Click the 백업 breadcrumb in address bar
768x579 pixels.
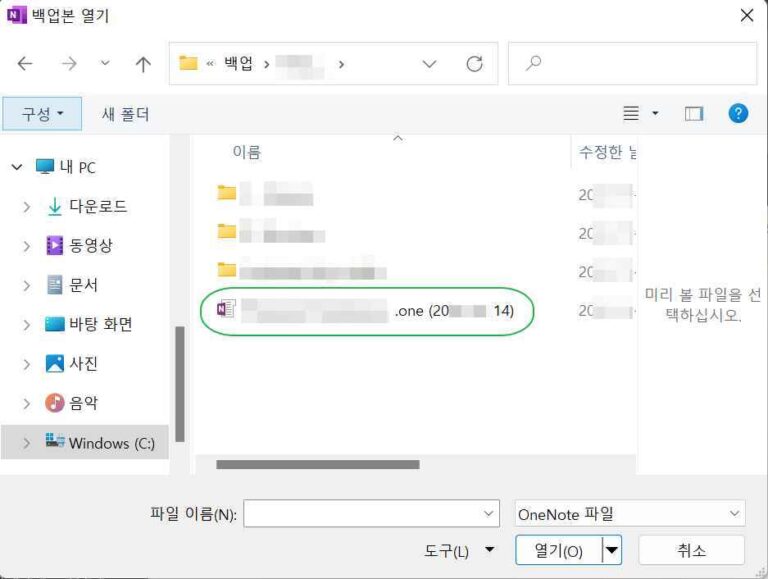click(239, 64)
